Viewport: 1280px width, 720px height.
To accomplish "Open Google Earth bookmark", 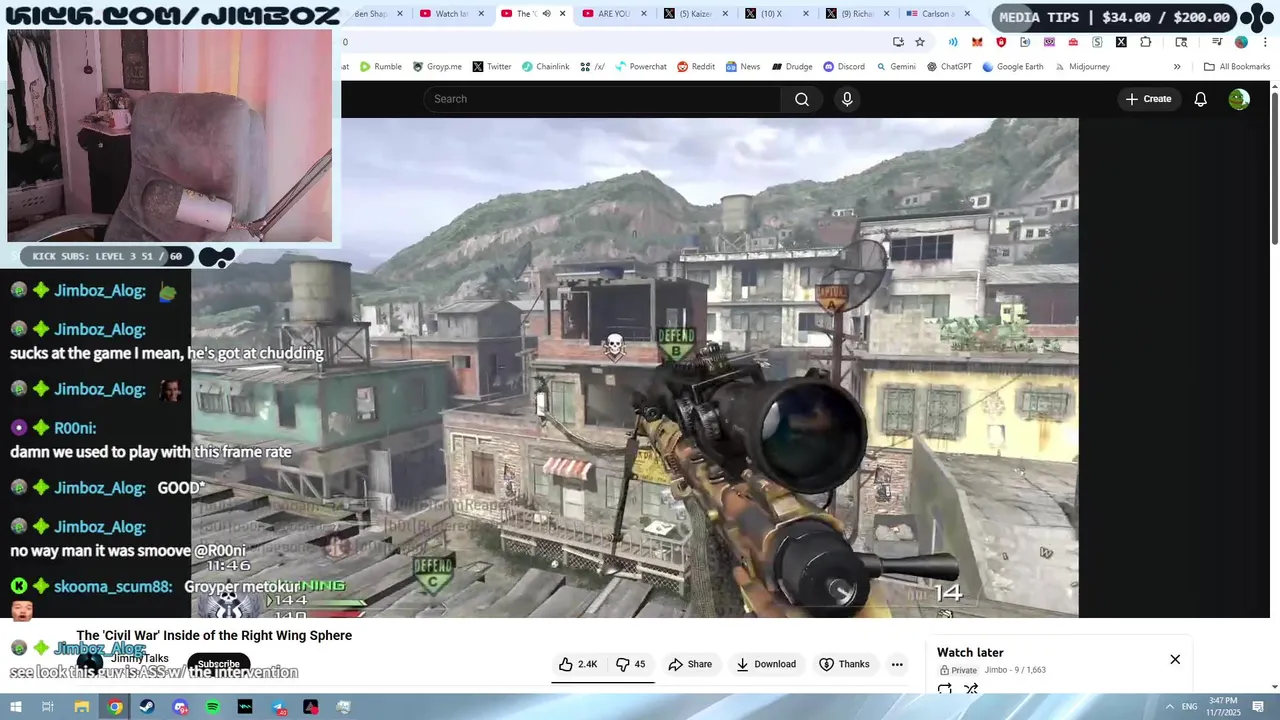I will (1013, 67).
